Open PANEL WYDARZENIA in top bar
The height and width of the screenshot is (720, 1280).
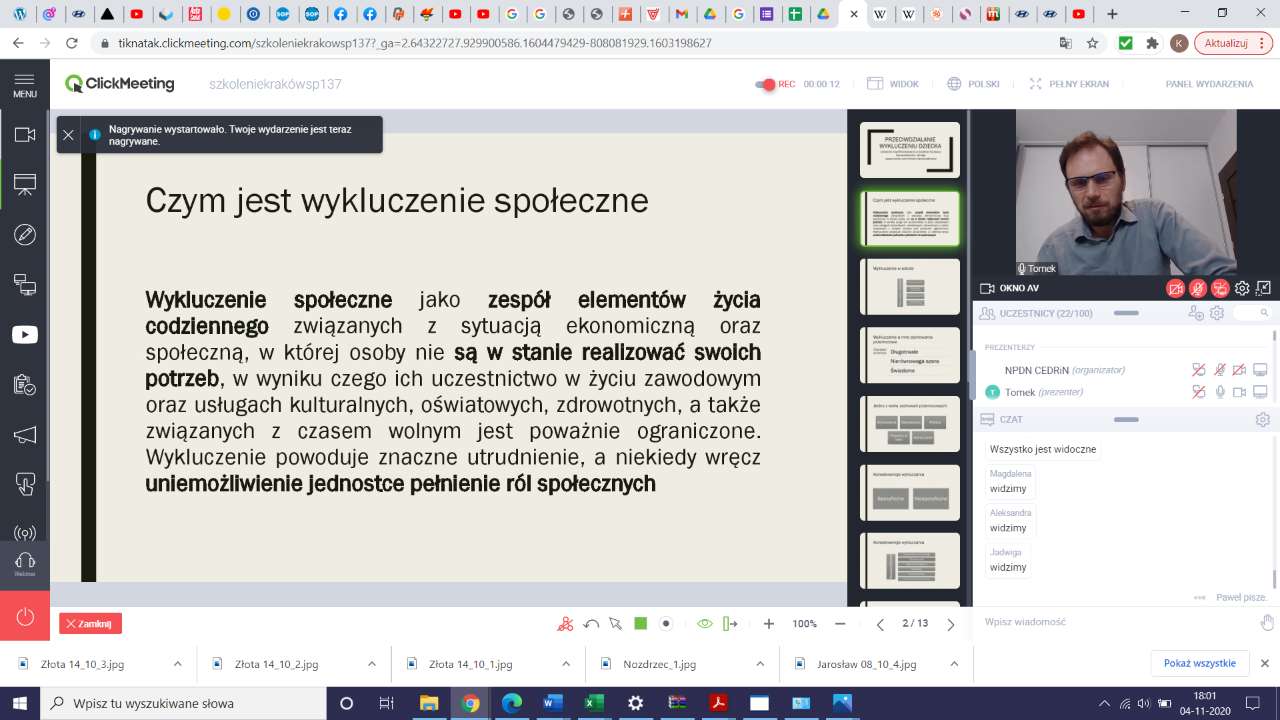[1209, 84]
